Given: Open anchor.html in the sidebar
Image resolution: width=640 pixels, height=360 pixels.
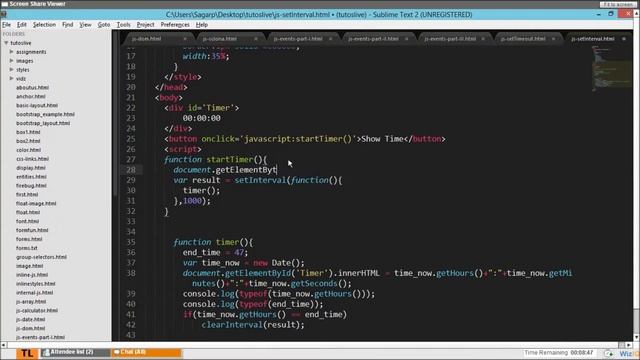Looking at the screenshot, I should [31, 96].
